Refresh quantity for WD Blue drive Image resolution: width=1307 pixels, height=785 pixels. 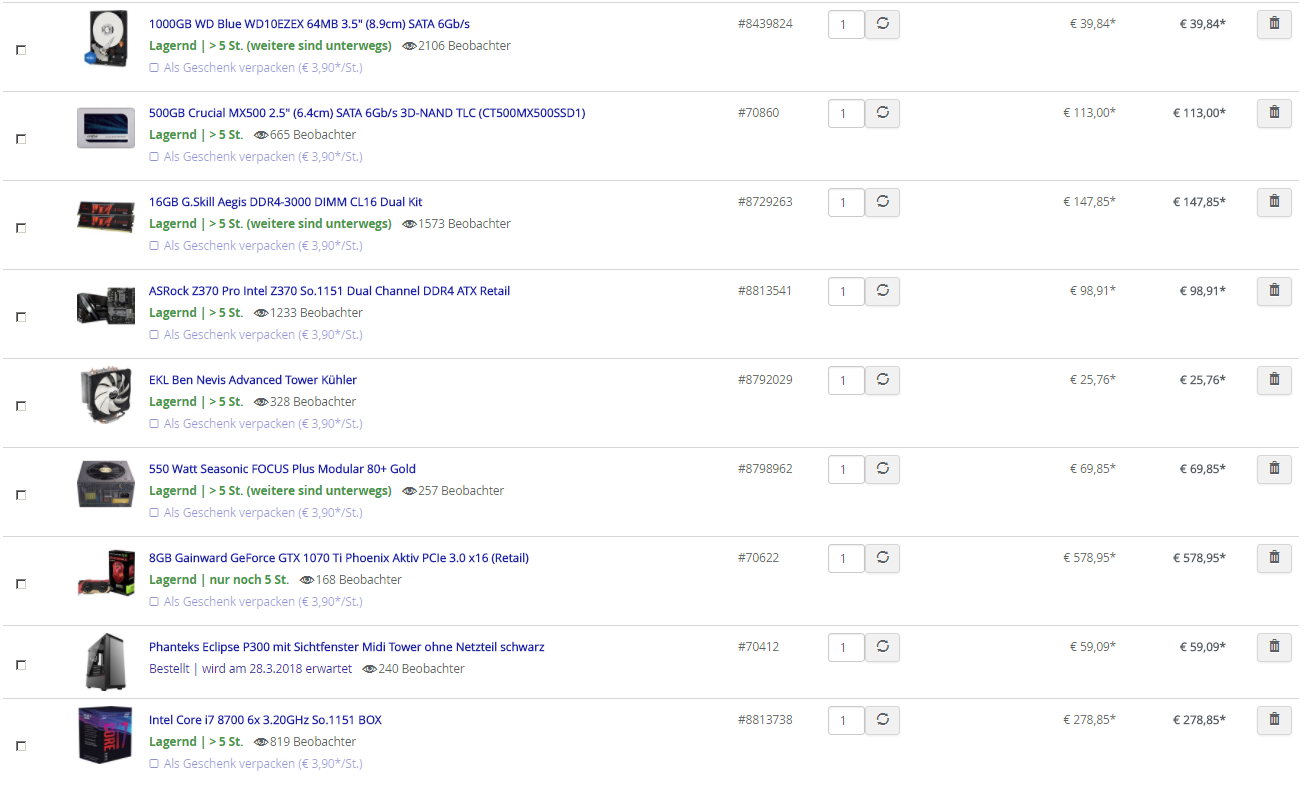tap(882, 24)
